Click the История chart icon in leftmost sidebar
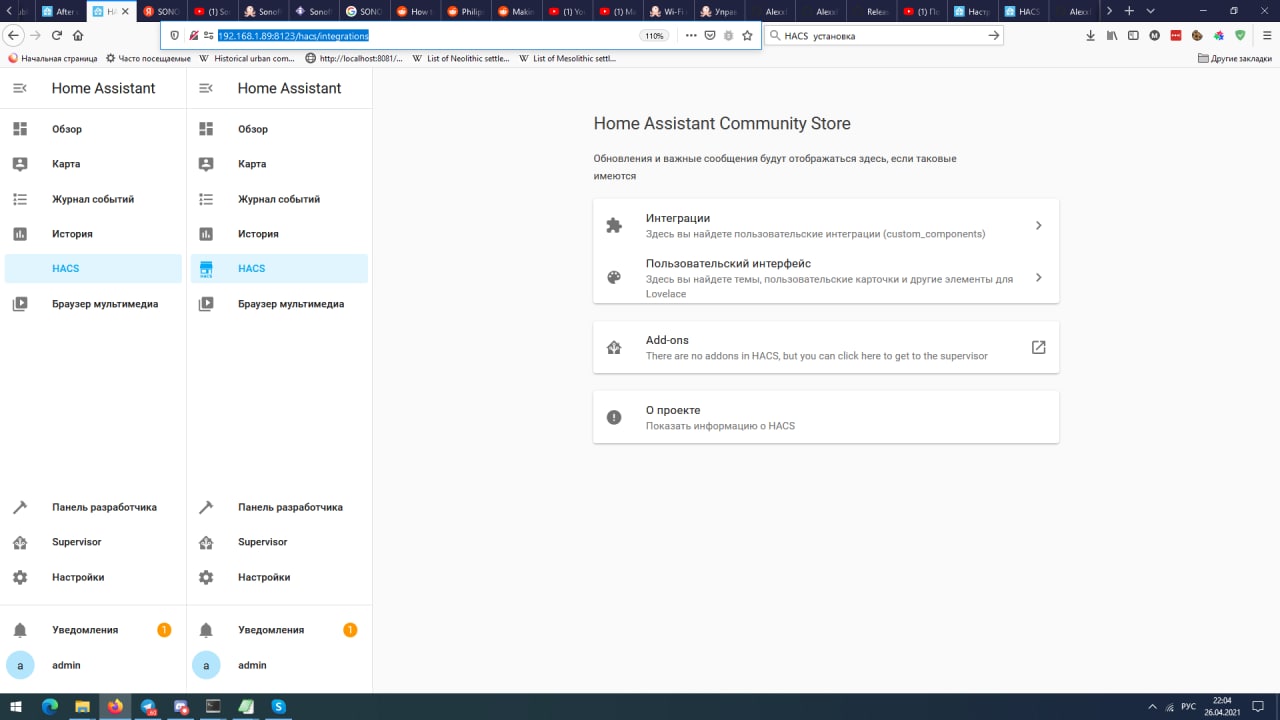 tap(20, 234)
